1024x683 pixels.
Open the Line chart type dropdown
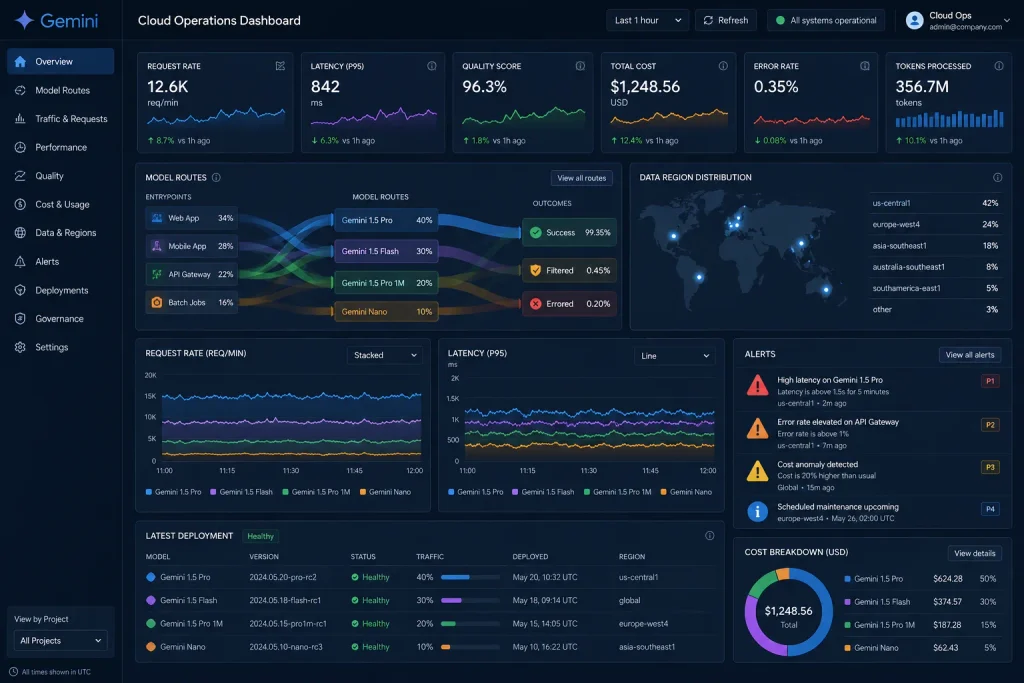coord(675,356)
